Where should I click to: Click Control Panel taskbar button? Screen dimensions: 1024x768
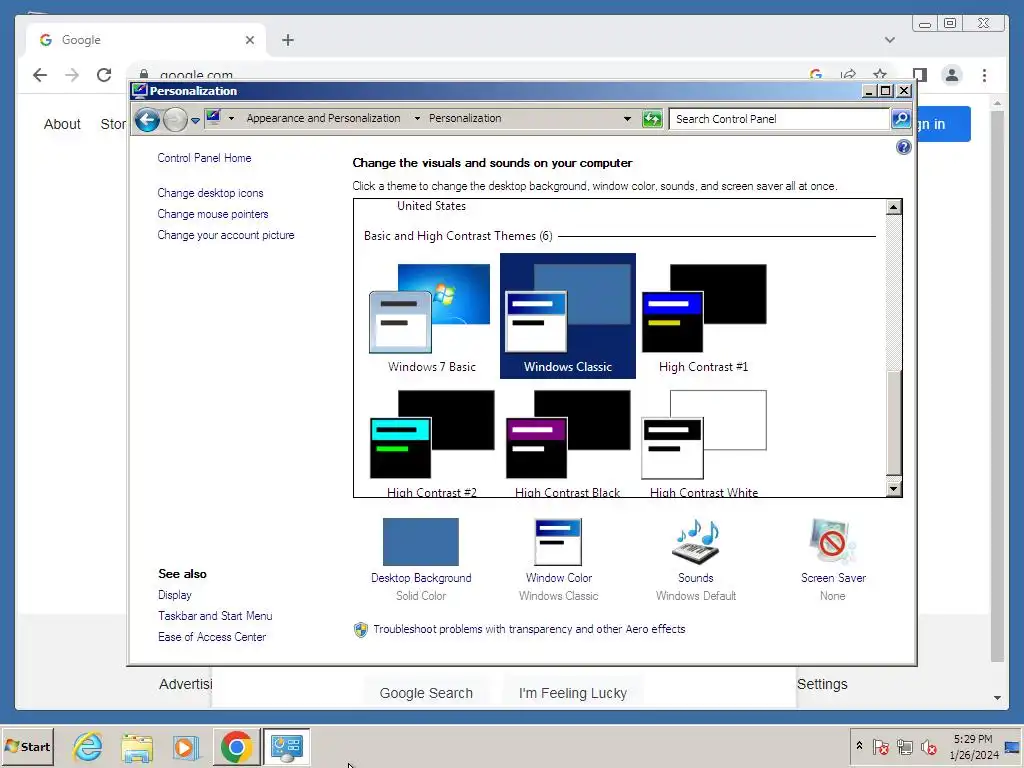[286, 746]
